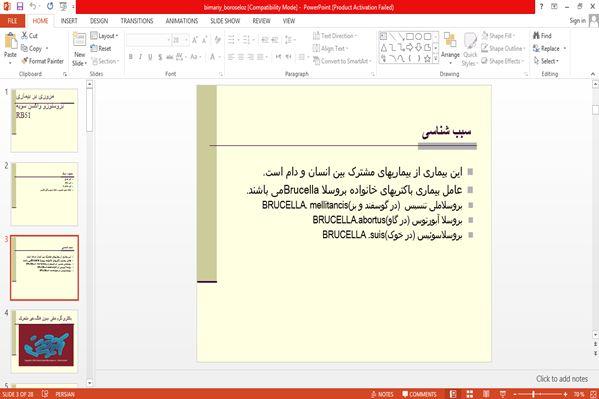599x399 pixels.
Task: Click the Arrange icon
Action: [450, 47]
